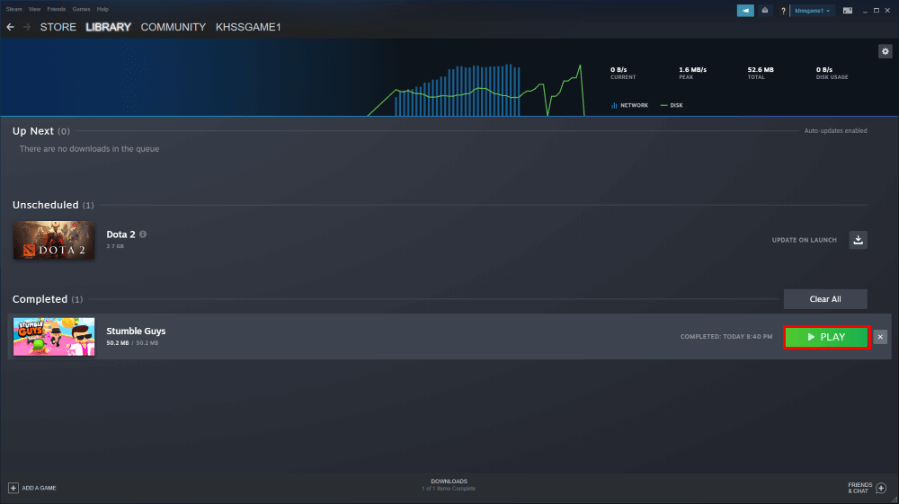This screenshot has width=899, height=504.
Task: Click the Up Next heading
Action: click(x=33, y=131)
